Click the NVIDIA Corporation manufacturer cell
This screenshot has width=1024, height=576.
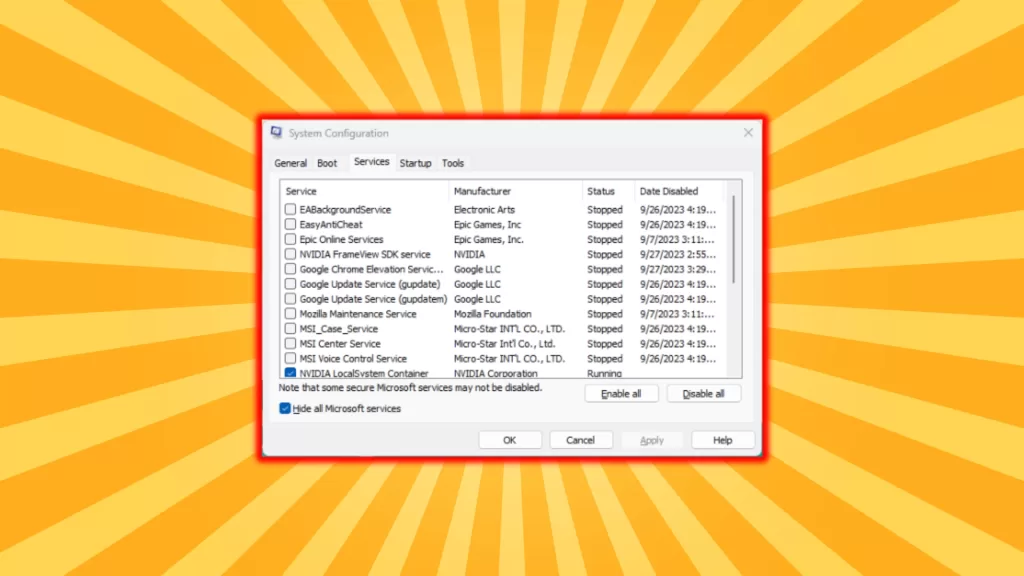click(x=496, y=374)
